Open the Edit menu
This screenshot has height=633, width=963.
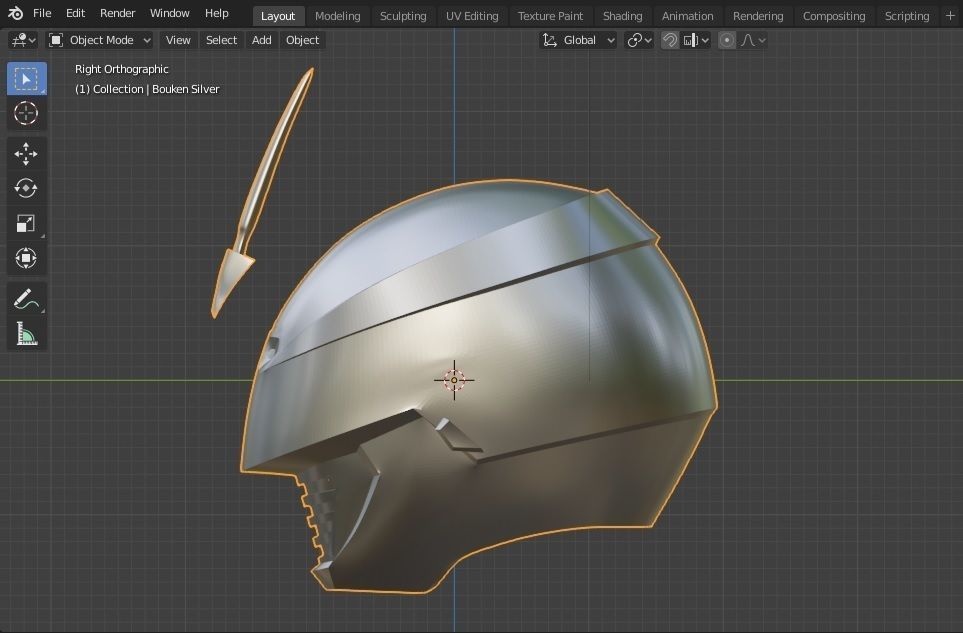75,13
